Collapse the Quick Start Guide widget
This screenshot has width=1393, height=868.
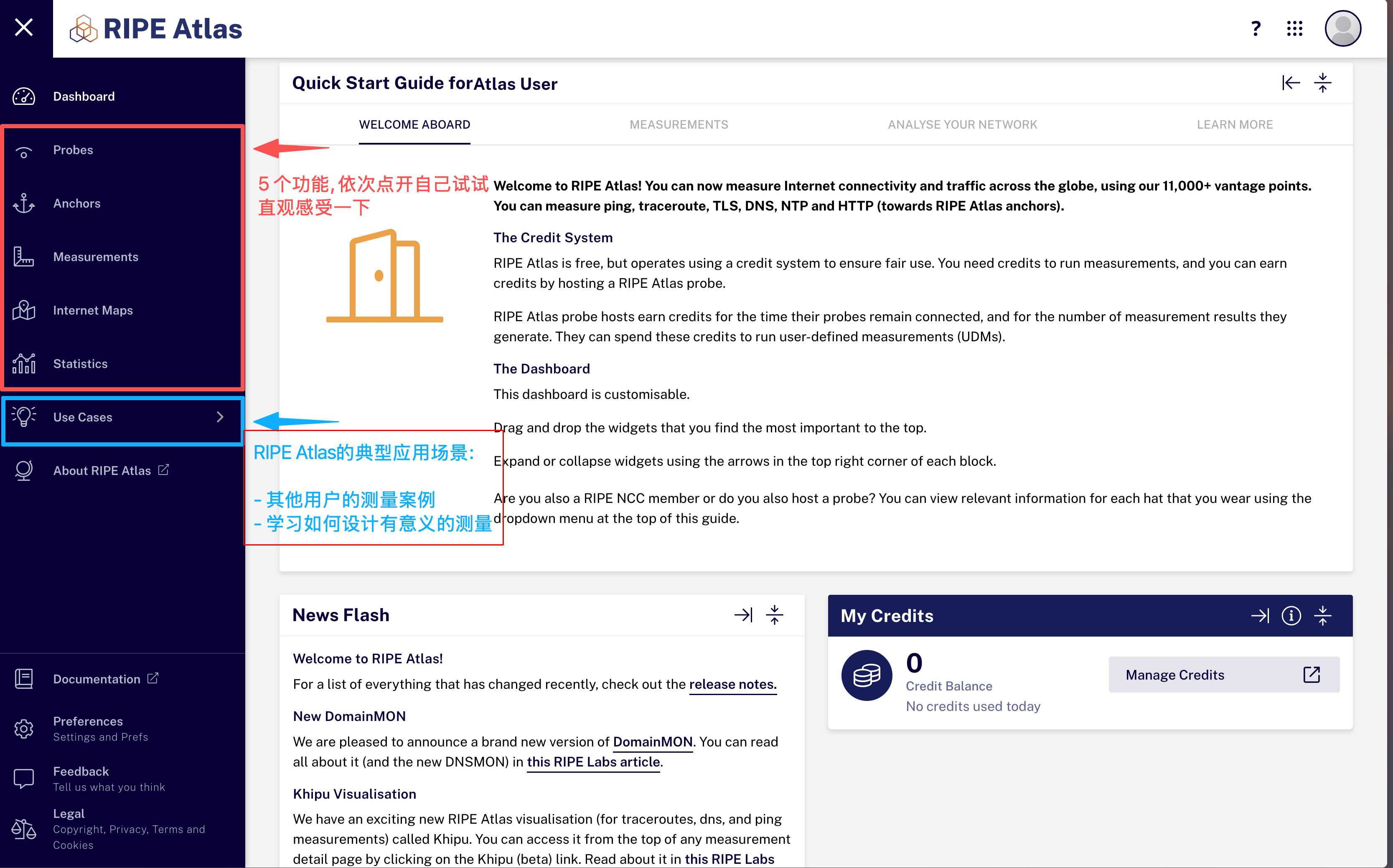click(x=1322, y=83)
